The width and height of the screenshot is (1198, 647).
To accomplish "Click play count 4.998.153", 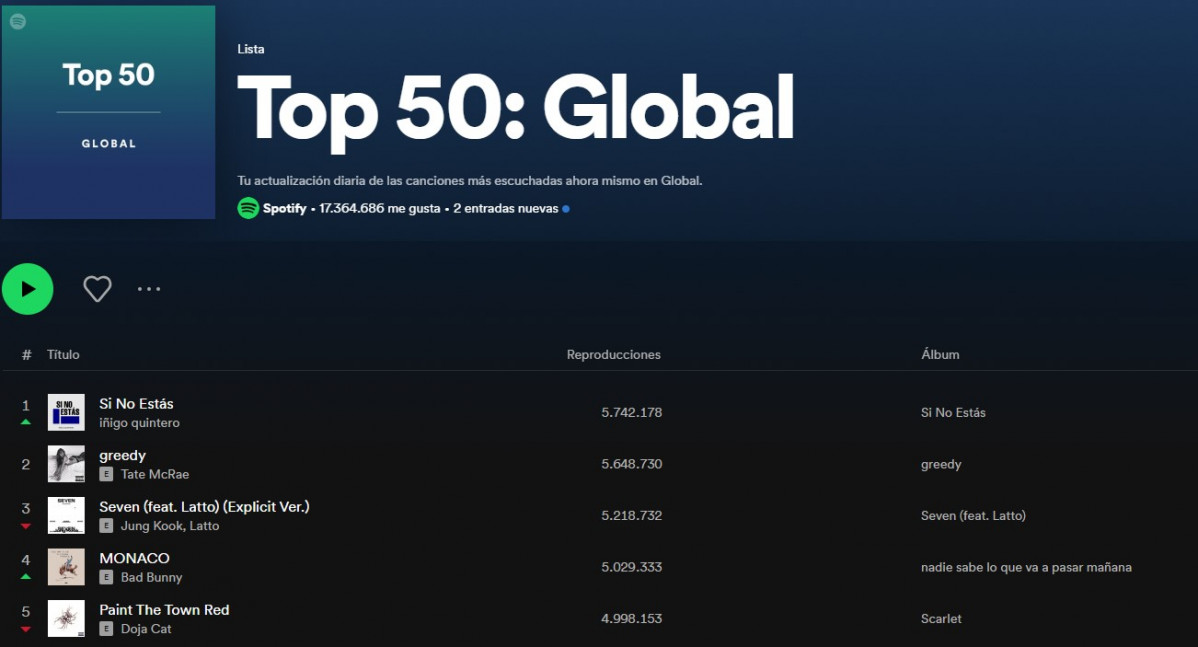I will pyautogui.click(x=631, y=619).
